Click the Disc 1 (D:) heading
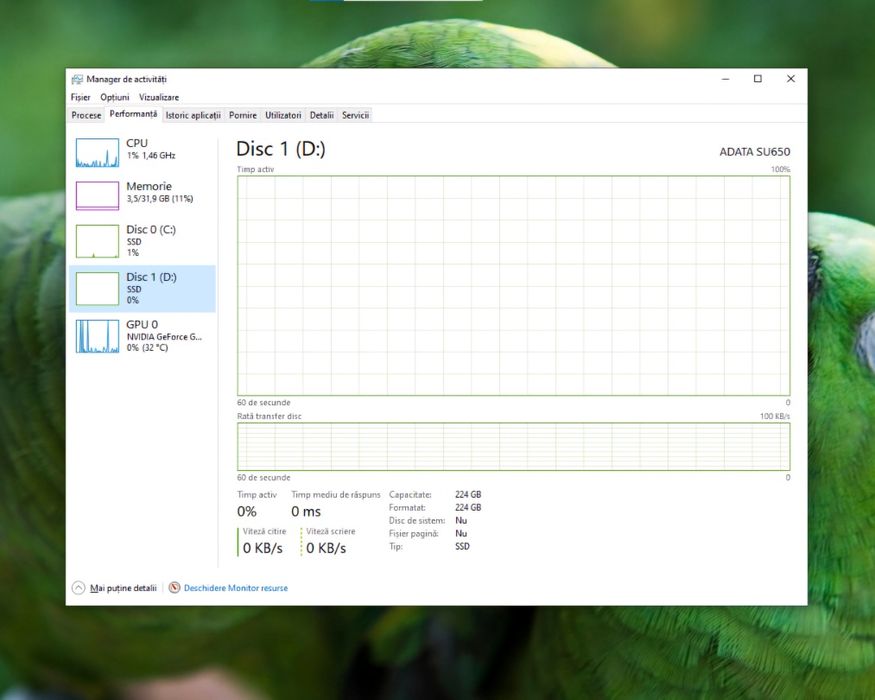875x700 pixels. pos(281,149)
